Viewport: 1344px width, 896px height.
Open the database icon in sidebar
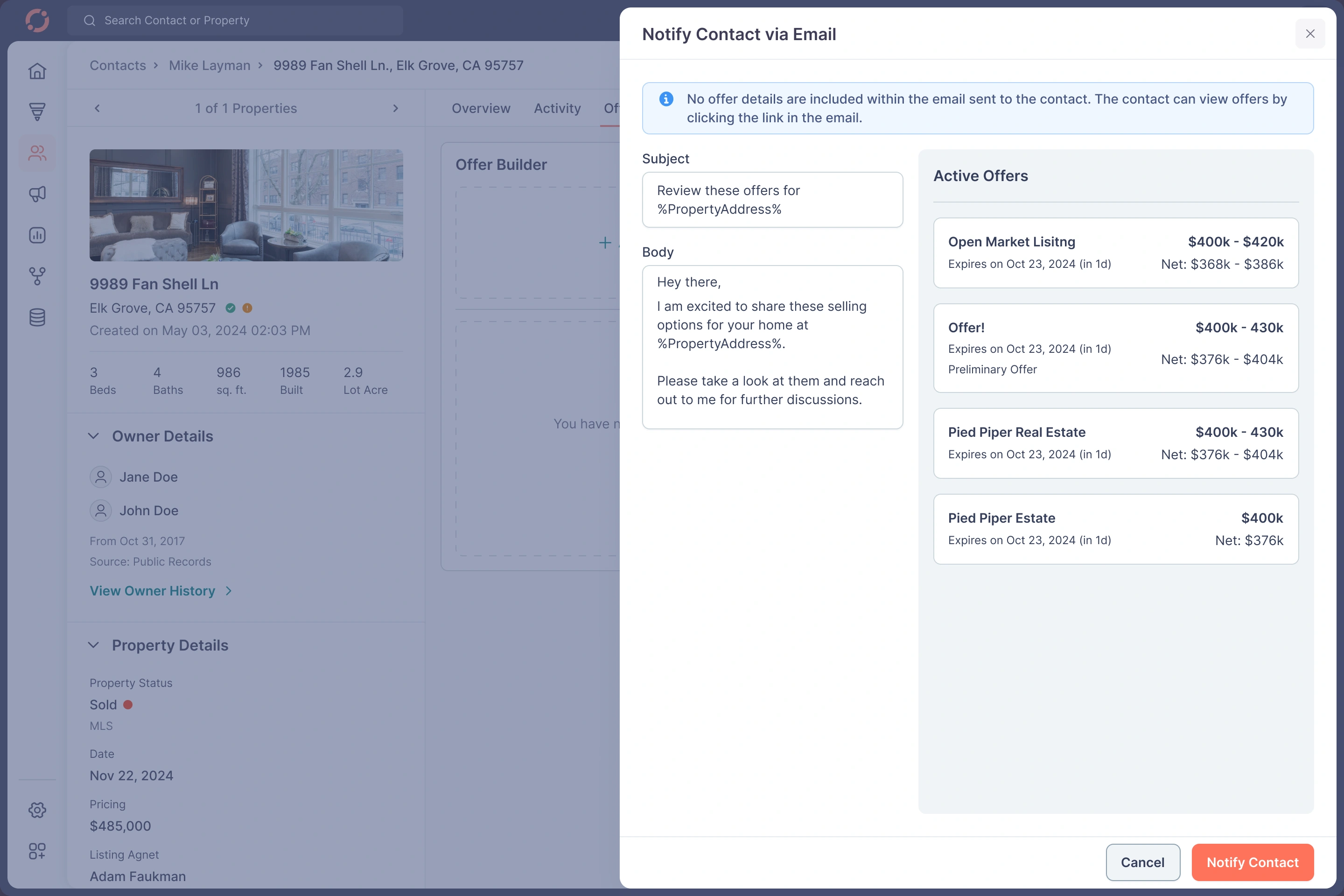[36, 317]
